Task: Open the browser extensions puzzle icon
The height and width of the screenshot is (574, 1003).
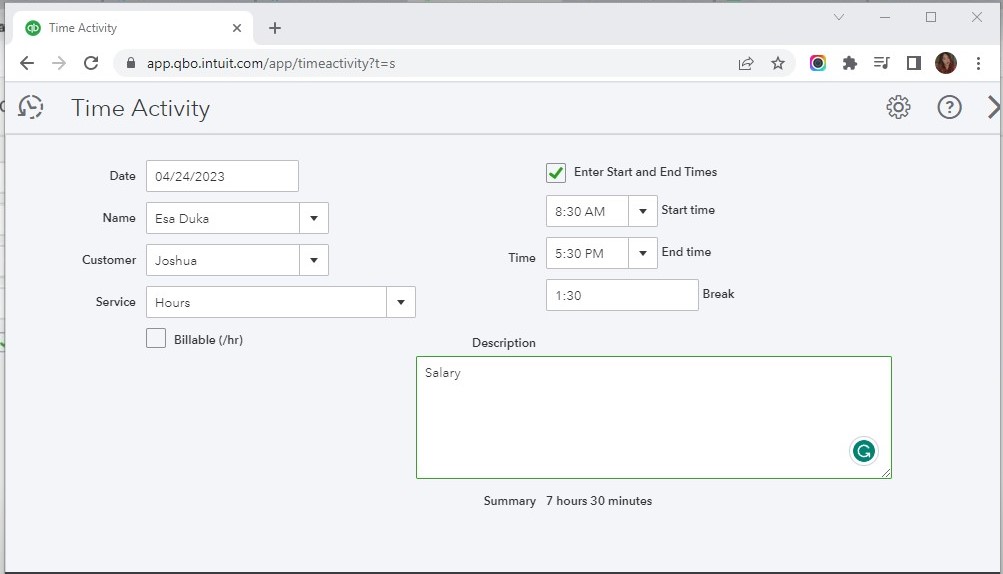Action: coord(850,63)
